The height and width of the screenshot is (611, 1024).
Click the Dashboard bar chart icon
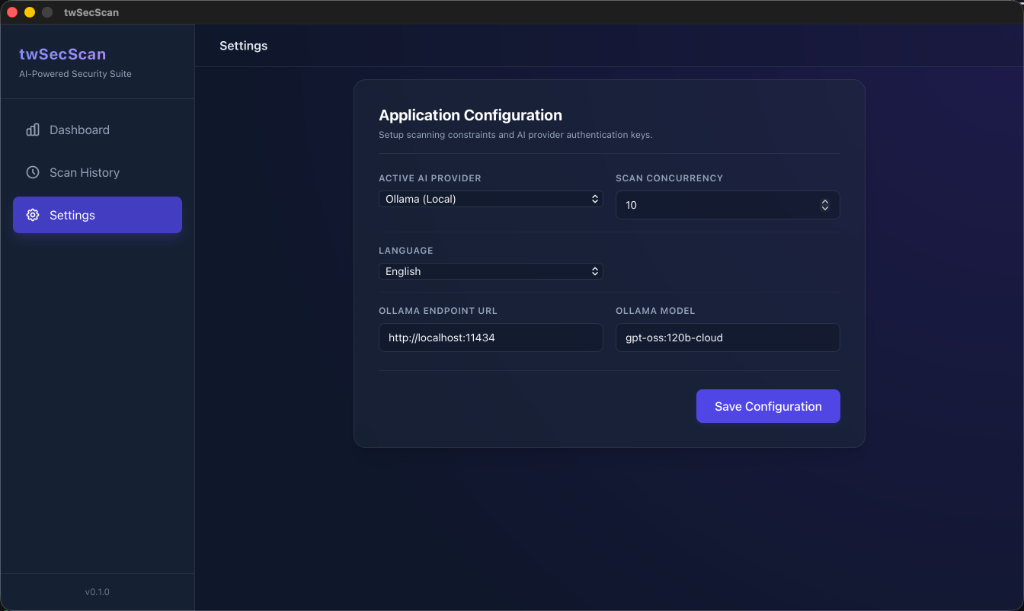[x=33, y=130]
